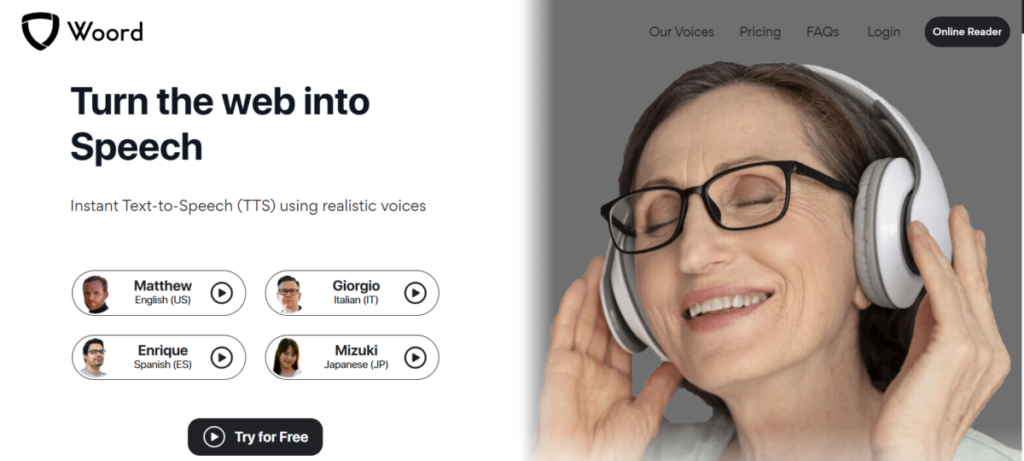Open the Our Voices menu item
Screen dimensions: 1024x461
click(681, 32)
